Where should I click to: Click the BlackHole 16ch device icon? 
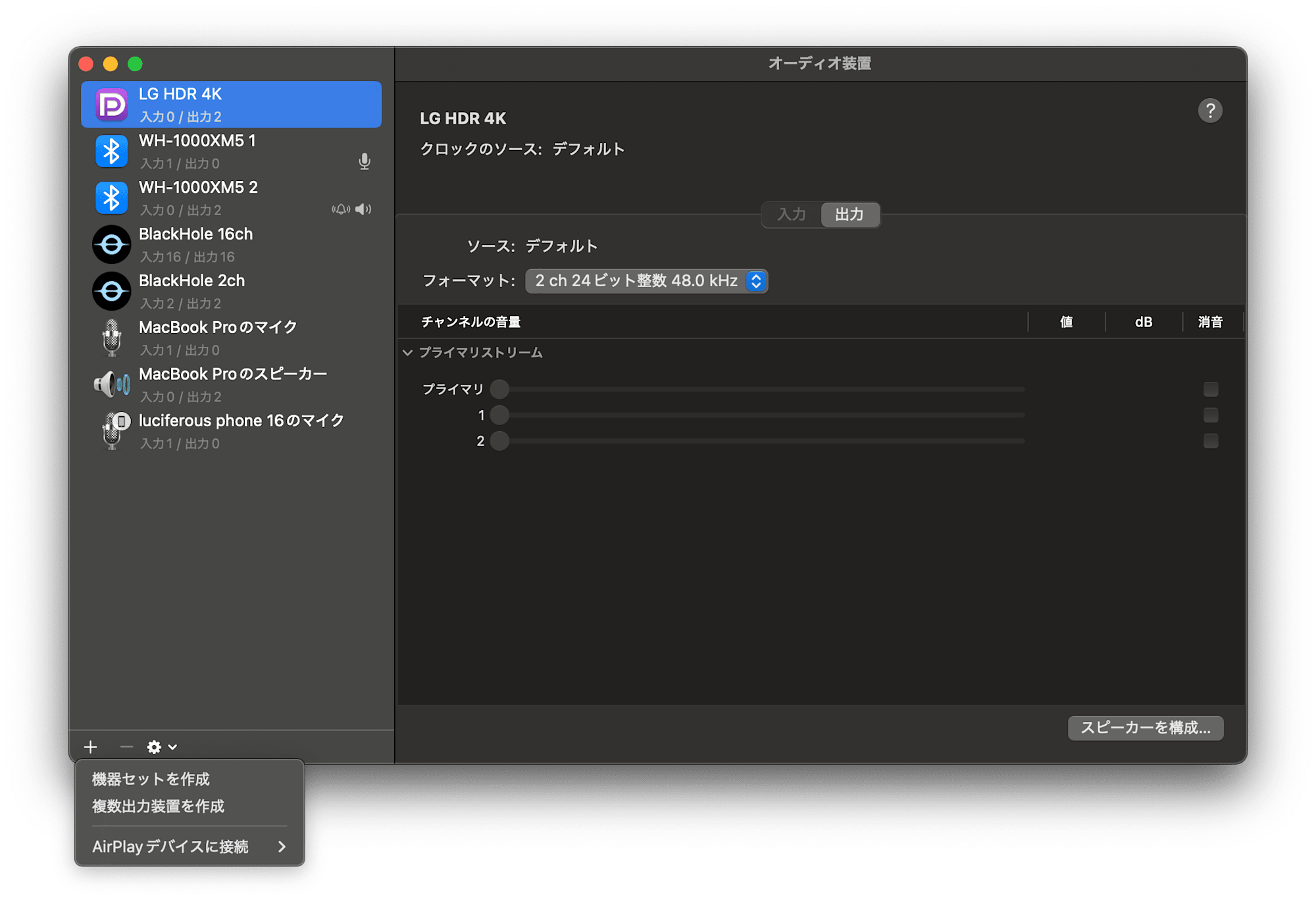tap(111, 245)
